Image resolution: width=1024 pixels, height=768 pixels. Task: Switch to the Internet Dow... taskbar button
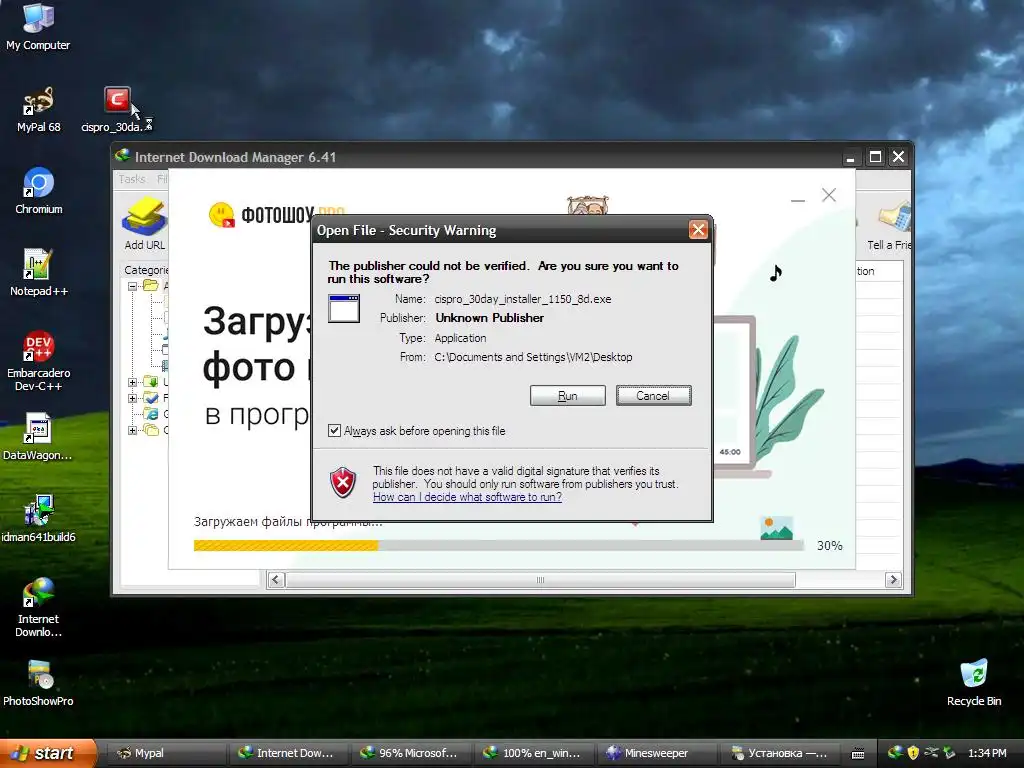tap(290, 753)
